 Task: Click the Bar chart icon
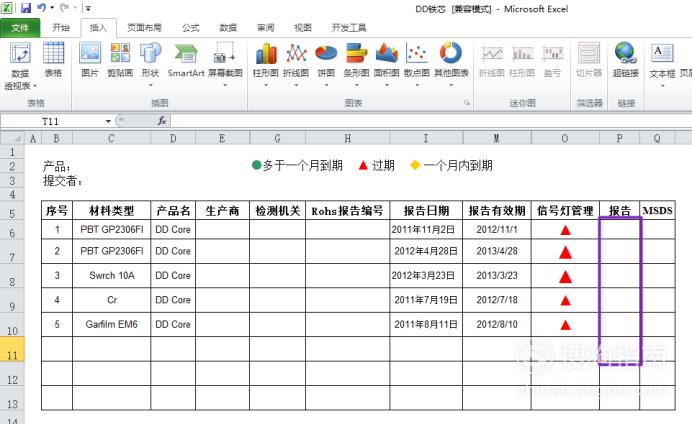(356, 53)
